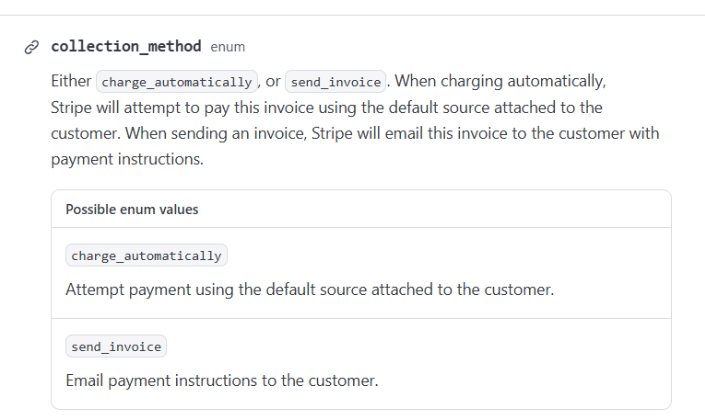The image size is (705, 420).
Task: Click the Email payment instructions to customer text
Action: click(221, 381)
